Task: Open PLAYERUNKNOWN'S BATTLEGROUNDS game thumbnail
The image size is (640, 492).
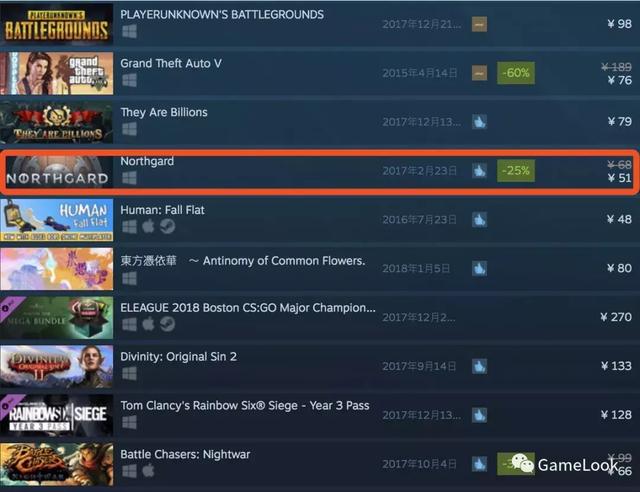Action: 57,24
